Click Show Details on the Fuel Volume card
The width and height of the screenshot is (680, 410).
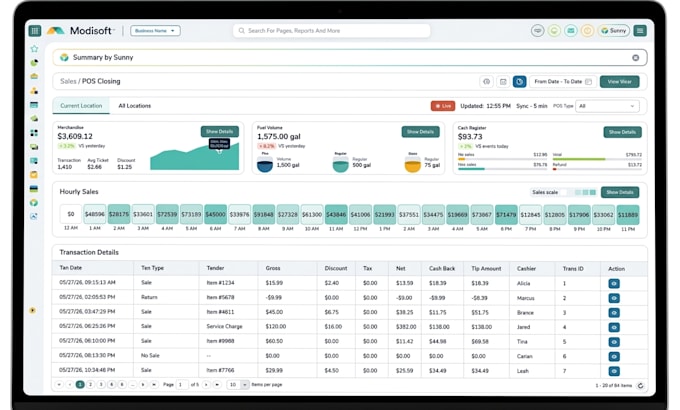[x=420, y=132]
